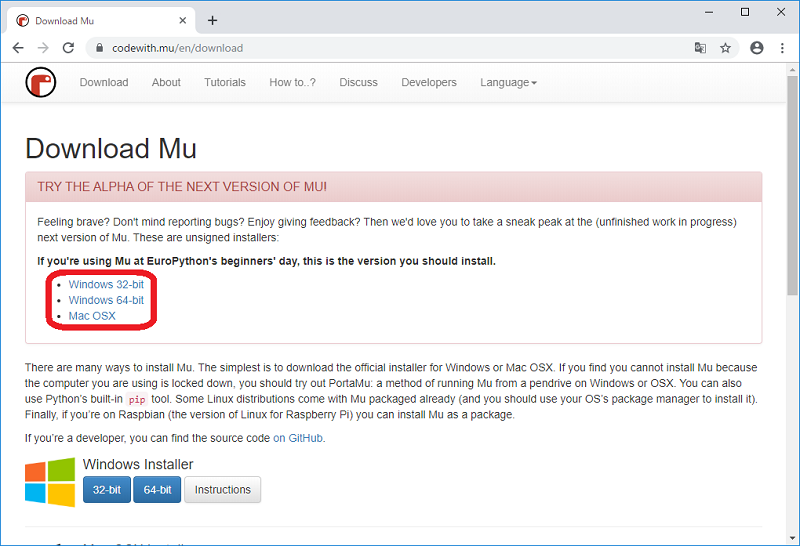Click the Windows Installer heading

point(138,464)
